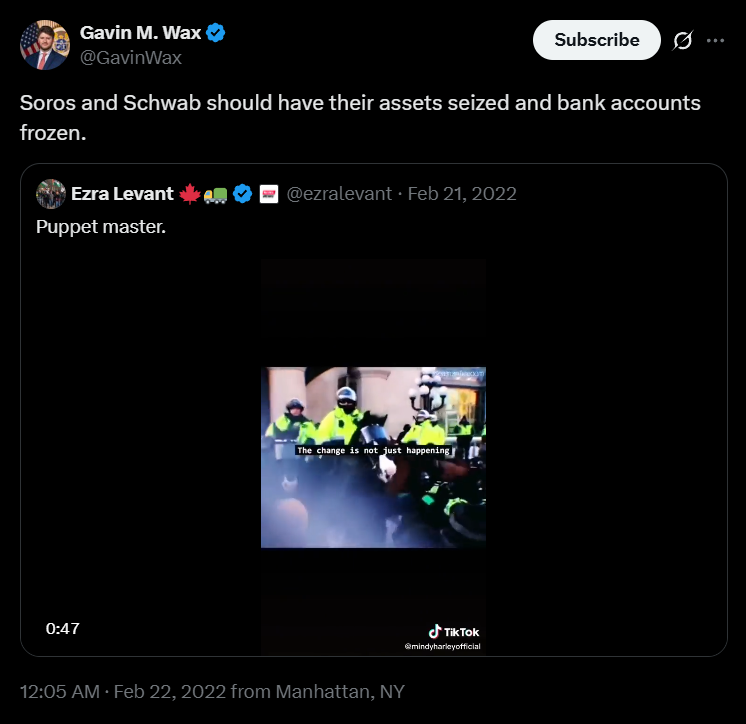Viewport: 746px width, 724px height.
Task: Play the quoted video with police officers
Action: (373, 457)
